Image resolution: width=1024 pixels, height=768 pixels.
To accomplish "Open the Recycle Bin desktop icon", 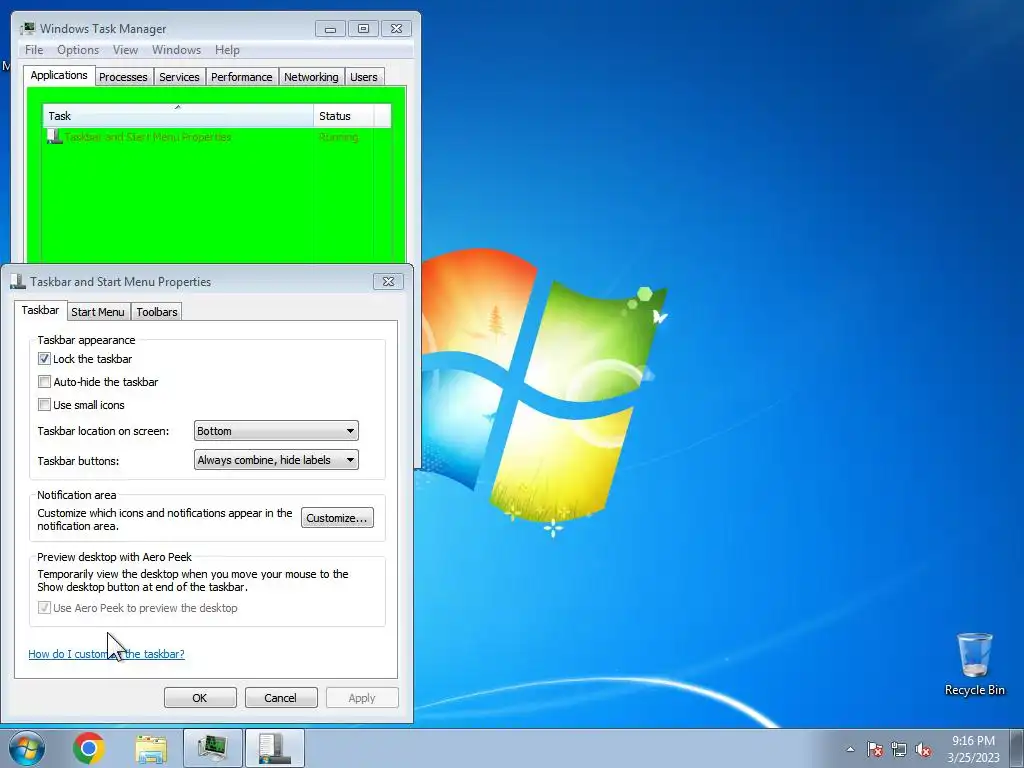I will pos(974,664).
